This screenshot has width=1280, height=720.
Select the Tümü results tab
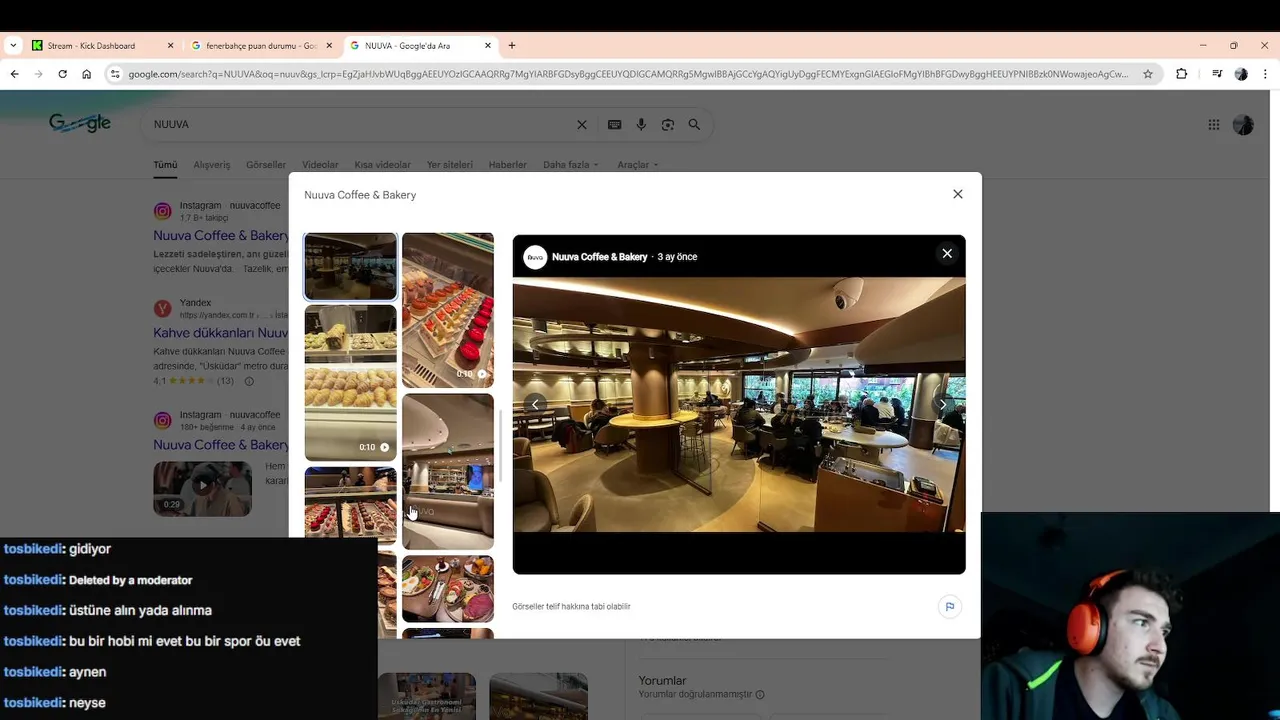165,165
